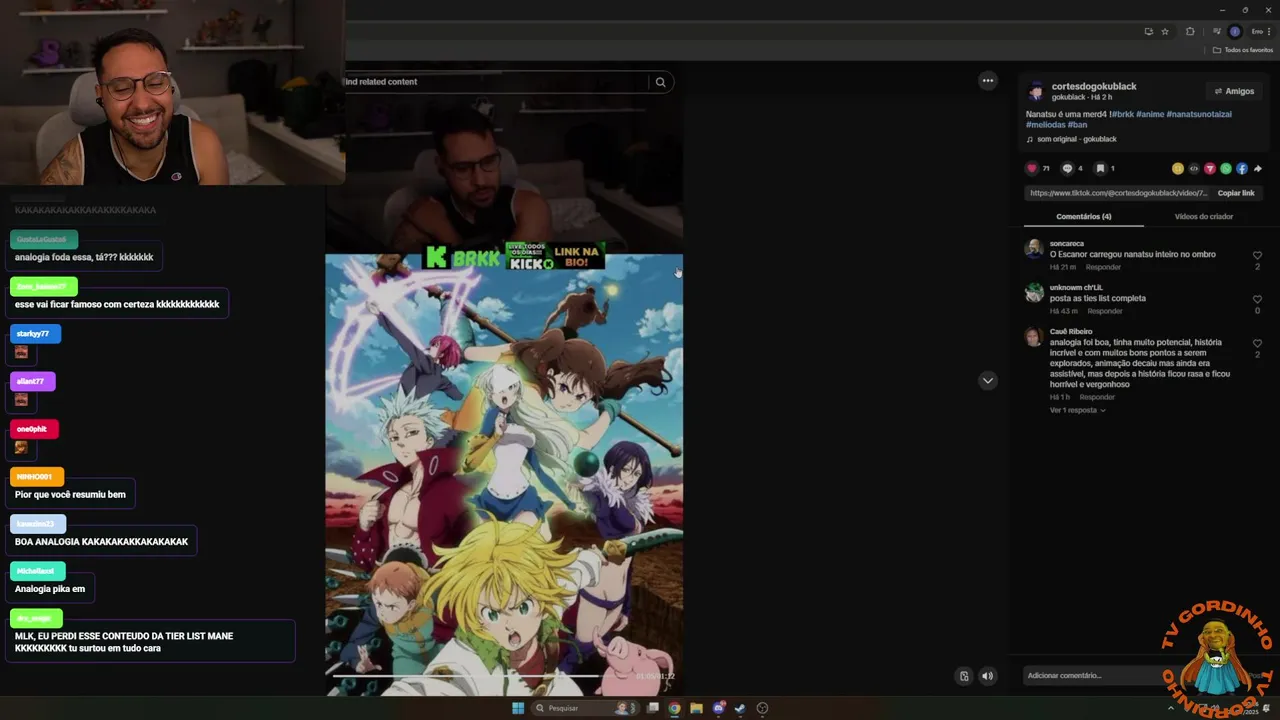
Task: Click the Copiar link button
Action: 1236,193
